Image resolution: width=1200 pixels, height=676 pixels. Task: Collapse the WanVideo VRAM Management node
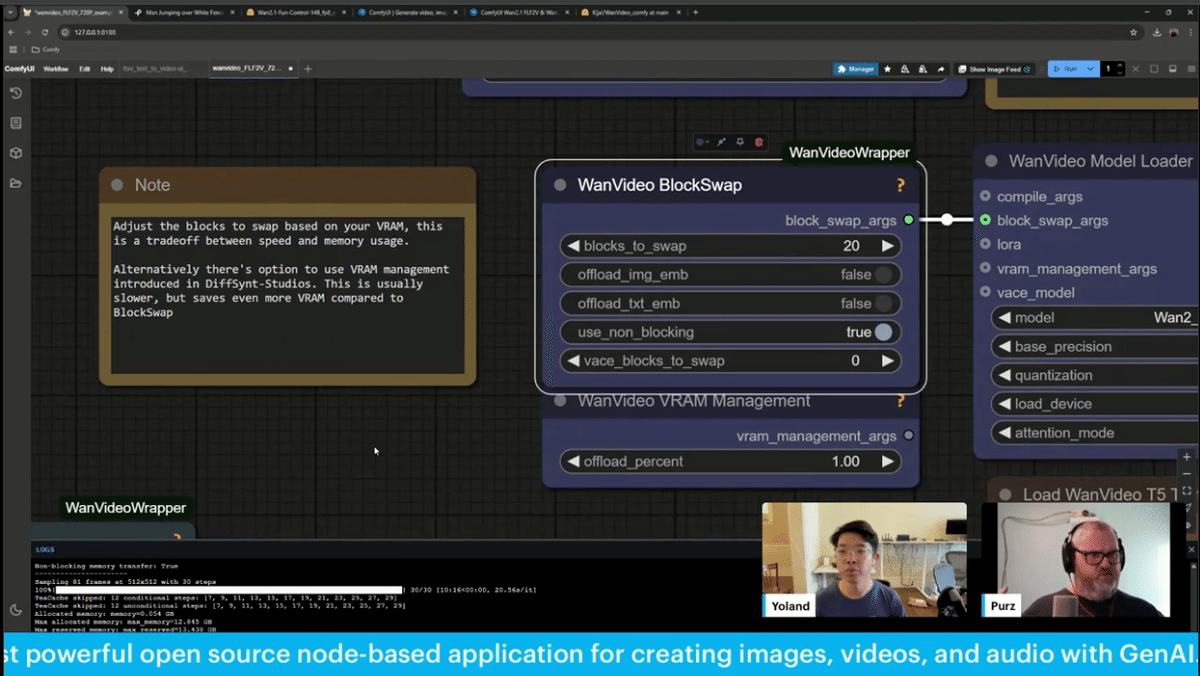click(560, 401)
